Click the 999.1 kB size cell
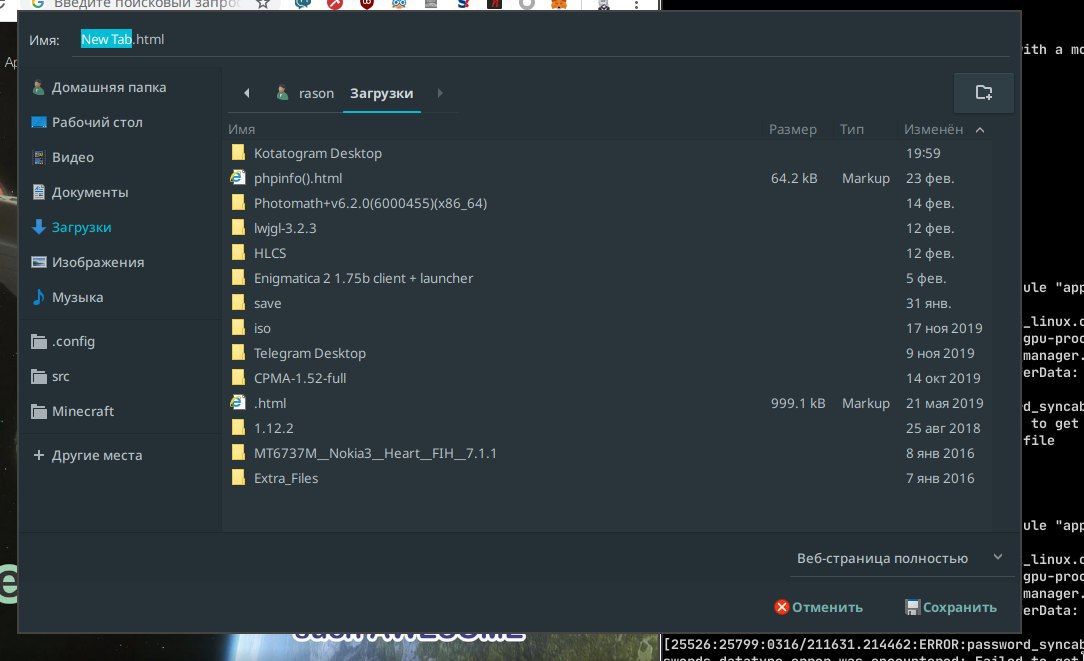 point(798,403)
